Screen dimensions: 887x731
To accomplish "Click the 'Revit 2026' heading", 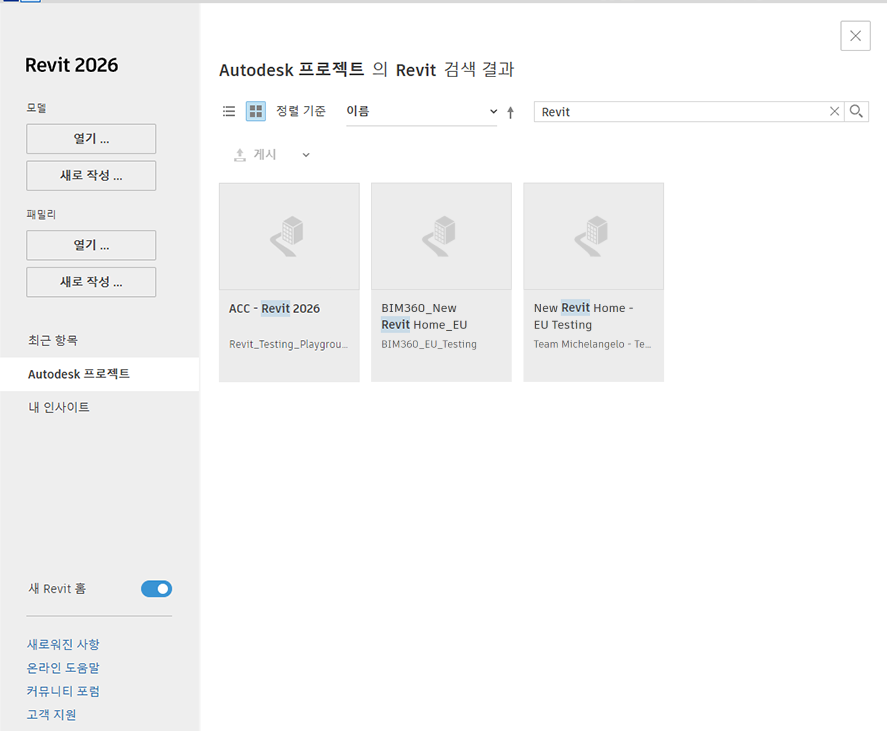I will [72, 65].
